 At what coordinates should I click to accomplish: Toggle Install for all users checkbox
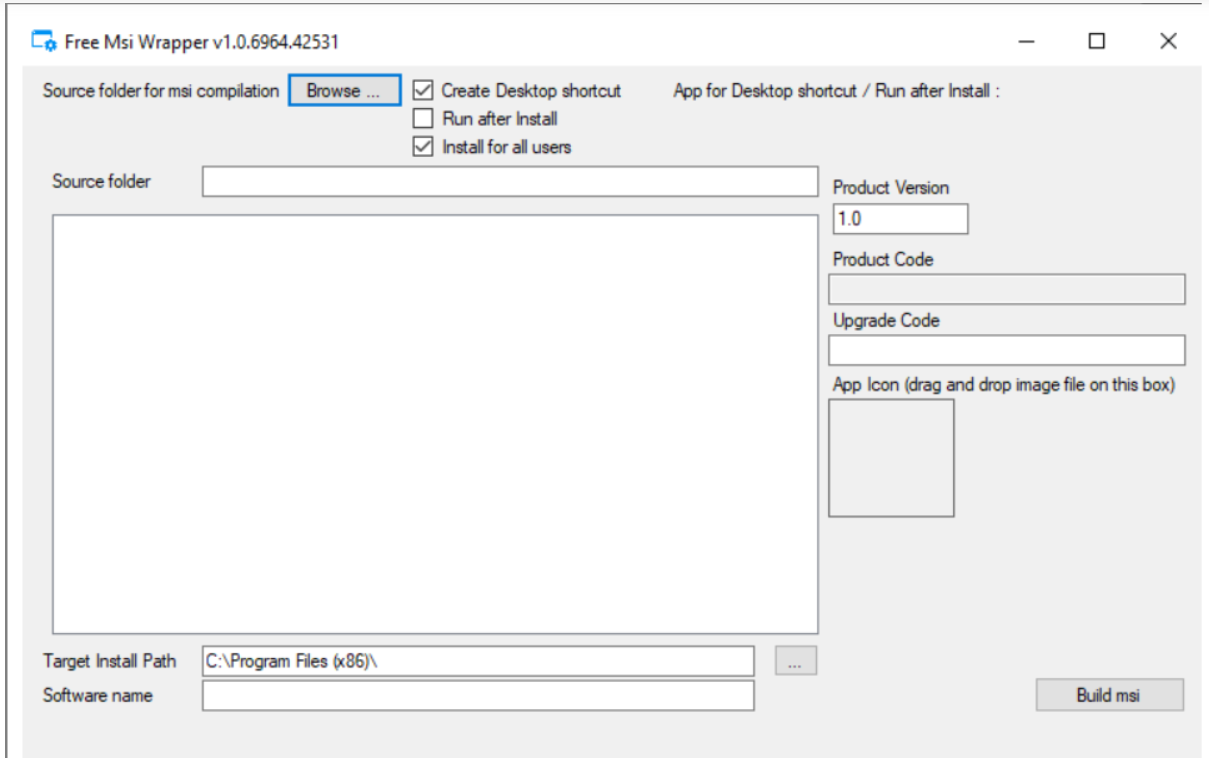pos(423,147)
